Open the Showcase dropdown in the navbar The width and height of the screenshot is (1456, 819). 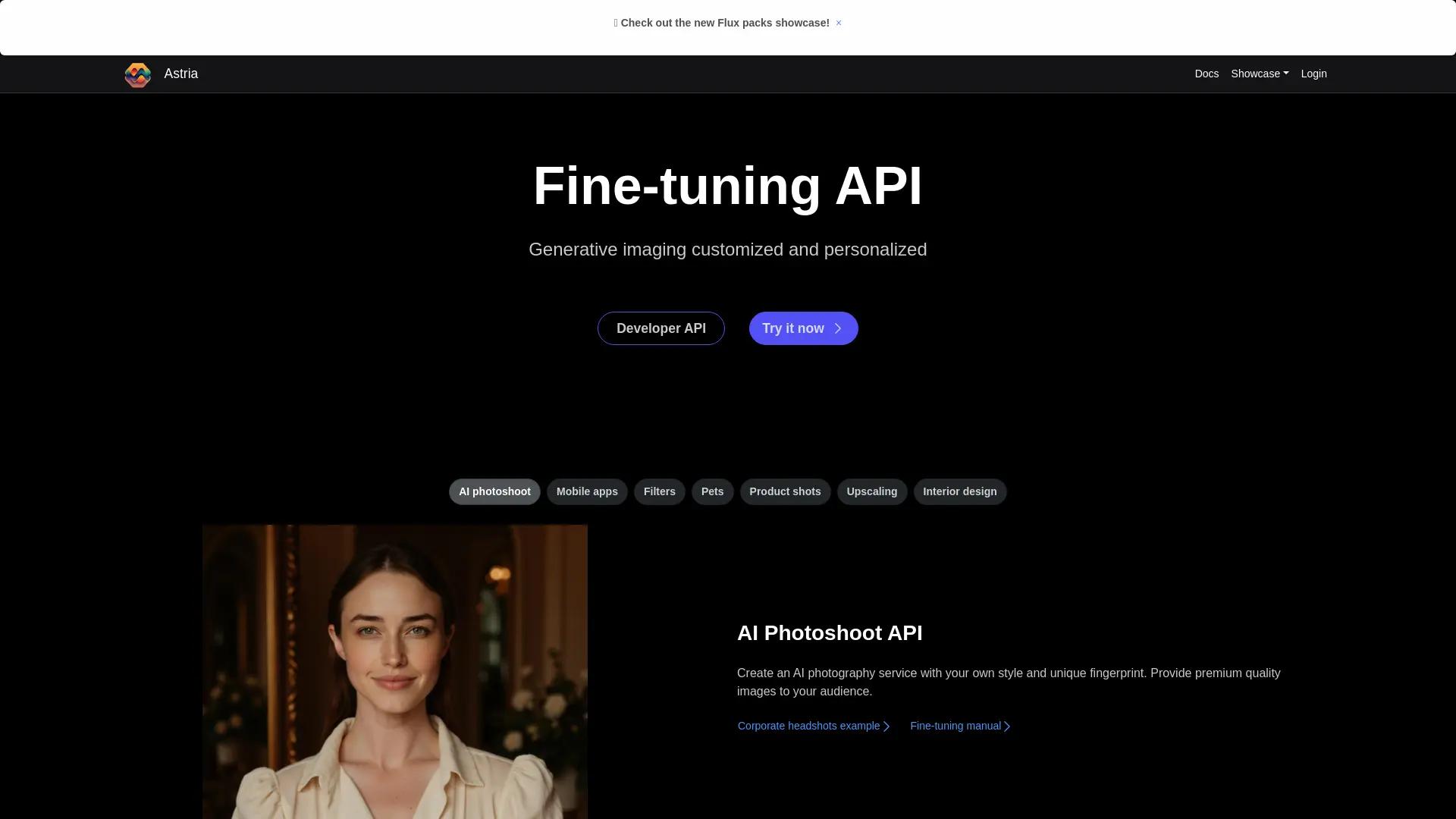pos(1259,74)
